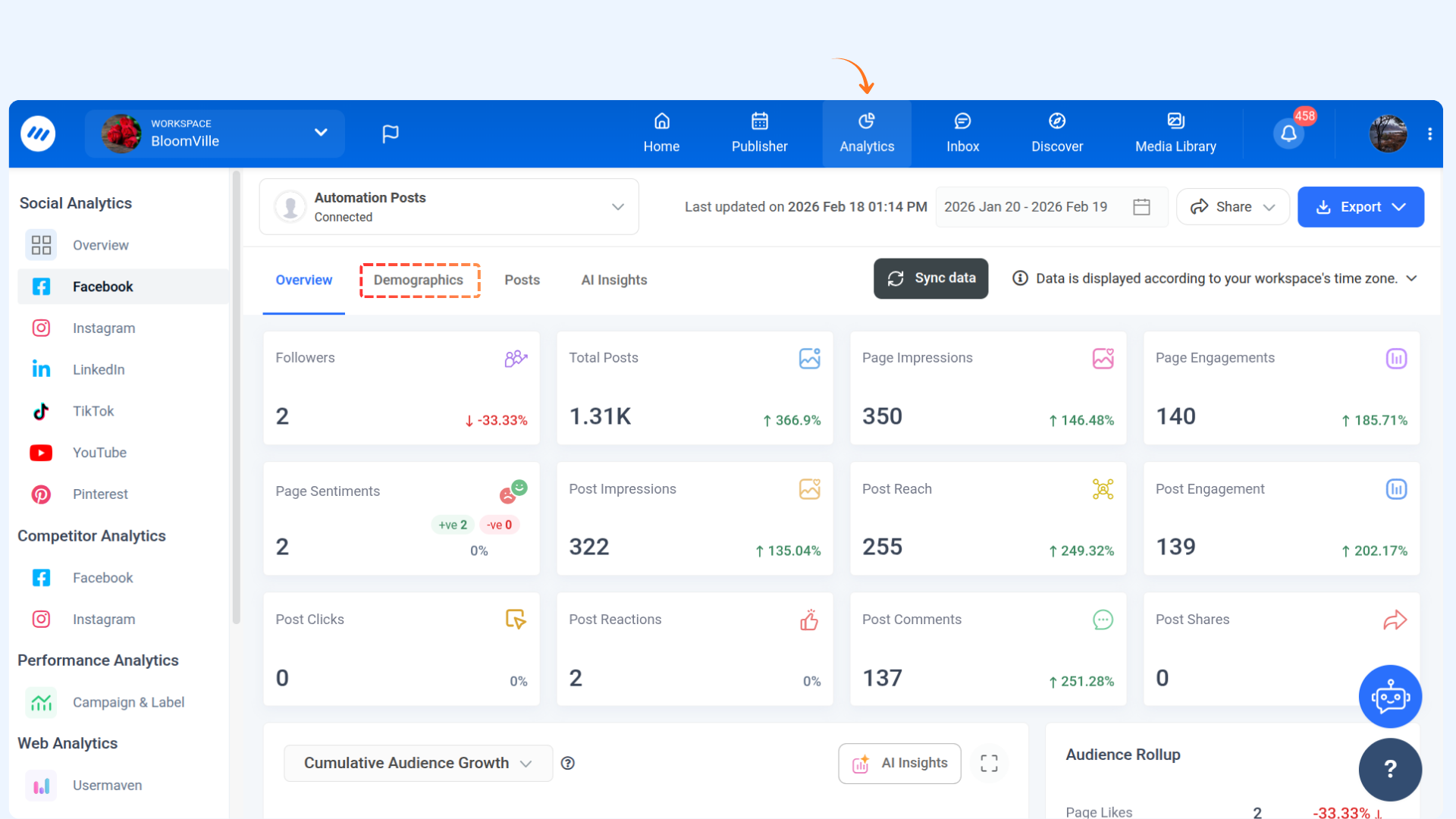Click the date range input field
The image size is (1456, 819).
click(1025, 207)
